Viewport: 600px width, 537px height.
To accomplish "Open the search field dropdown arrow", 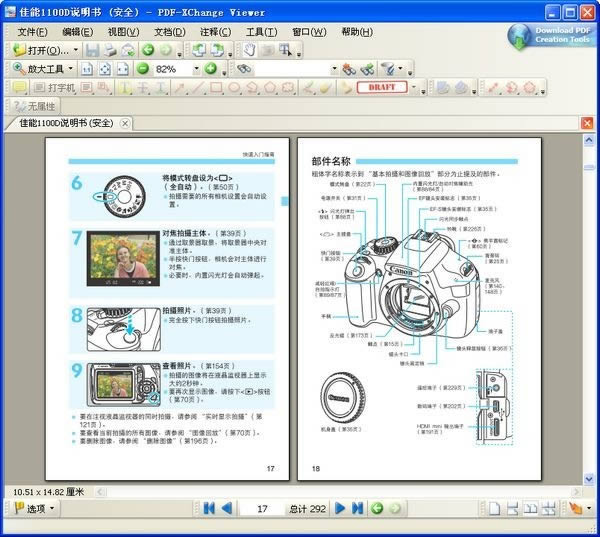I will (334, 69).
